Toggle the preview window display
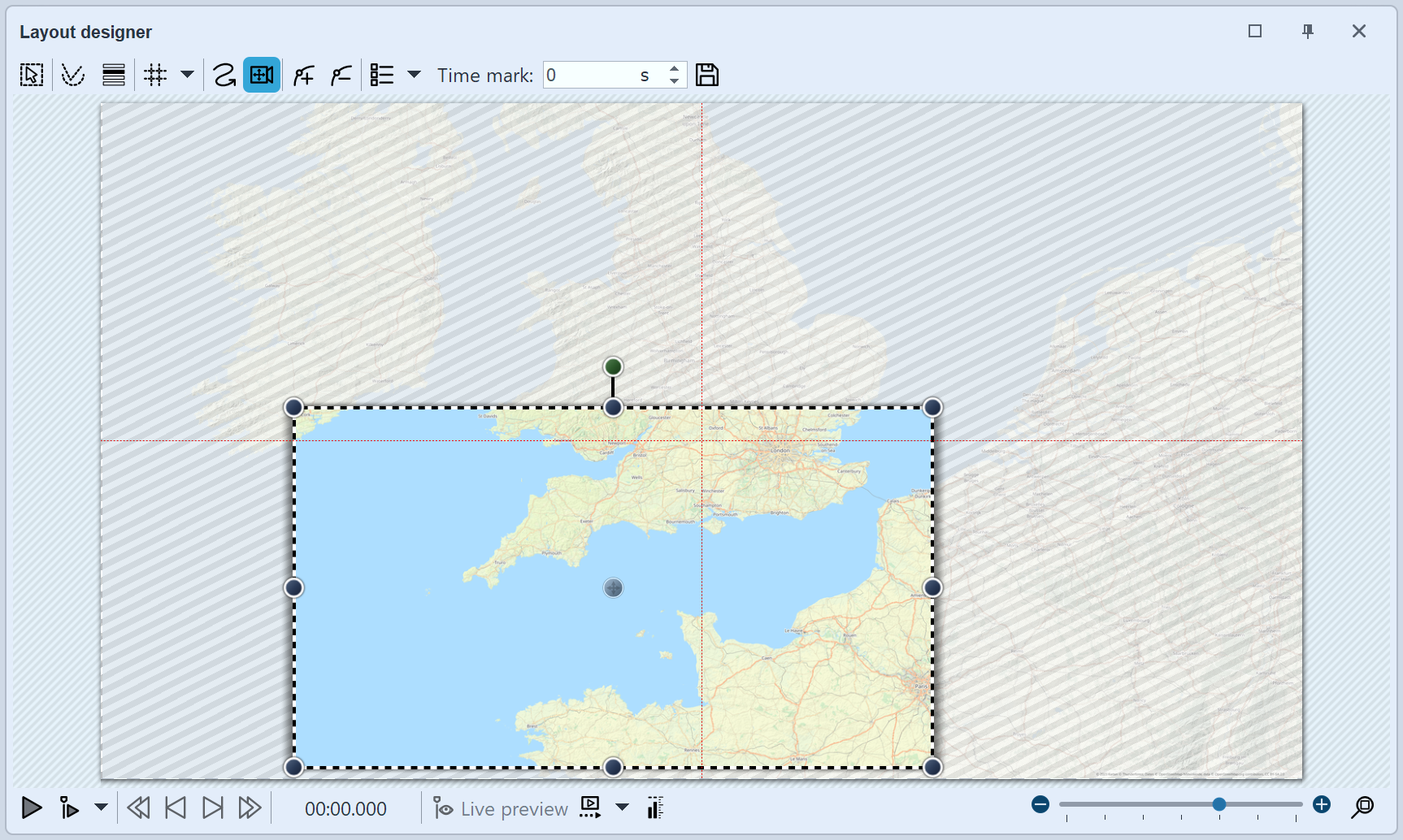The image size is (1403, 840). point(589,808)
